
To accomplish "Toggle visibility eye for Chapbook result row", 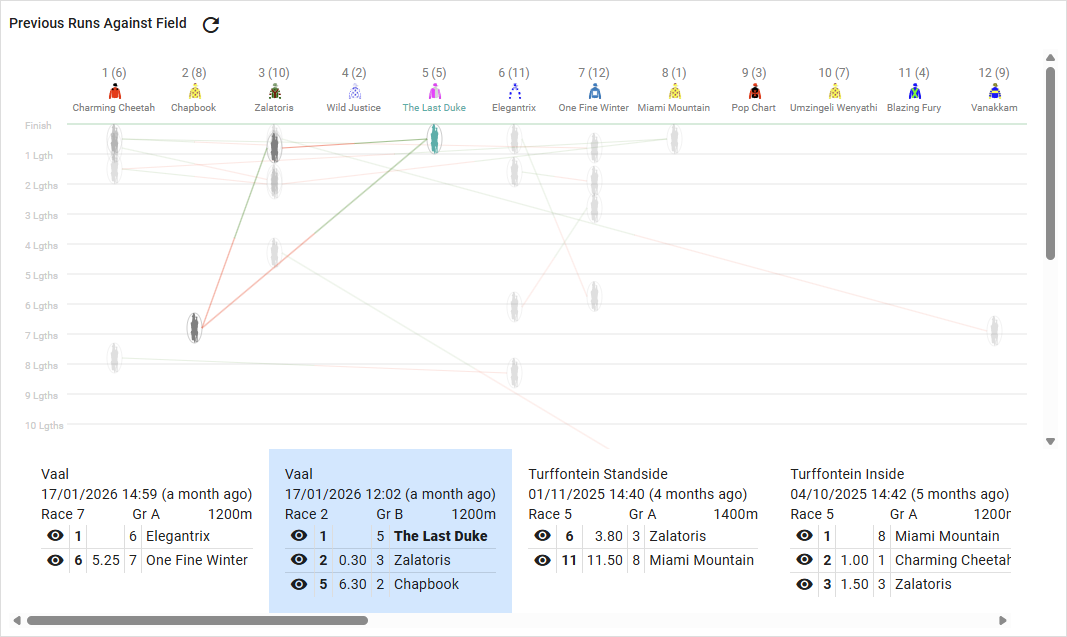I will [x=298, y=584].
